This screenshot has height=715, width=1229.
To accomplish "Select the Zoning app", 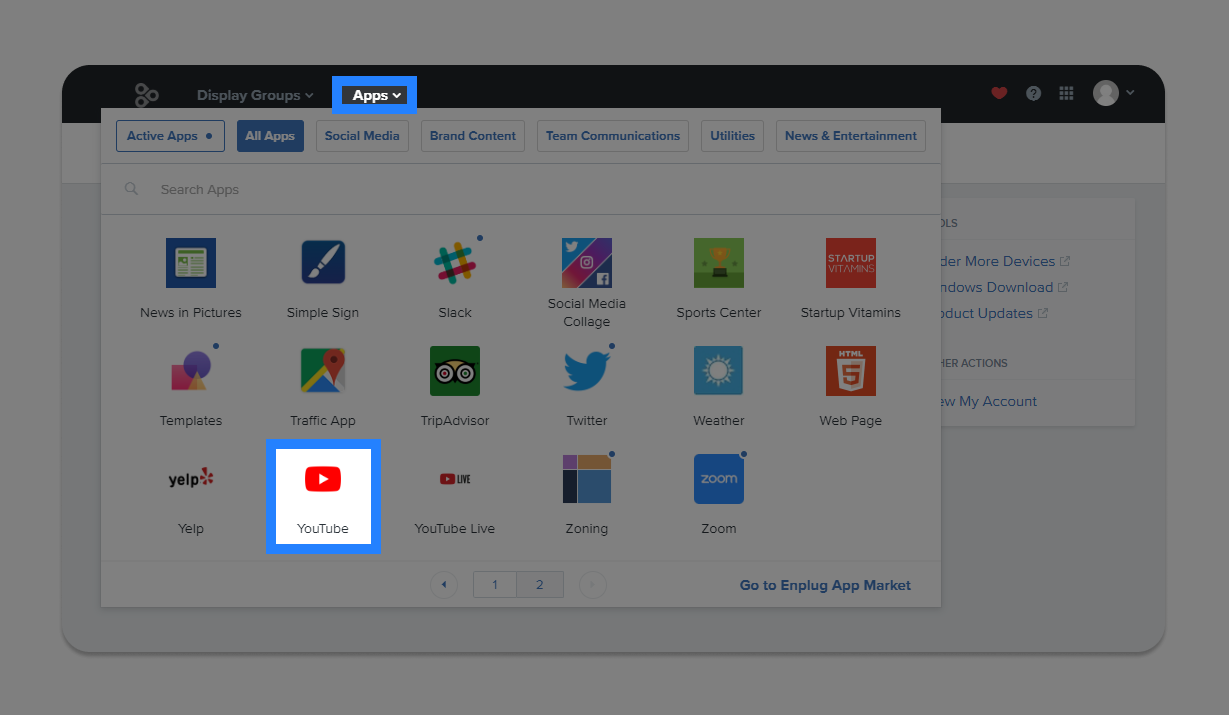I will coord(587,479).
